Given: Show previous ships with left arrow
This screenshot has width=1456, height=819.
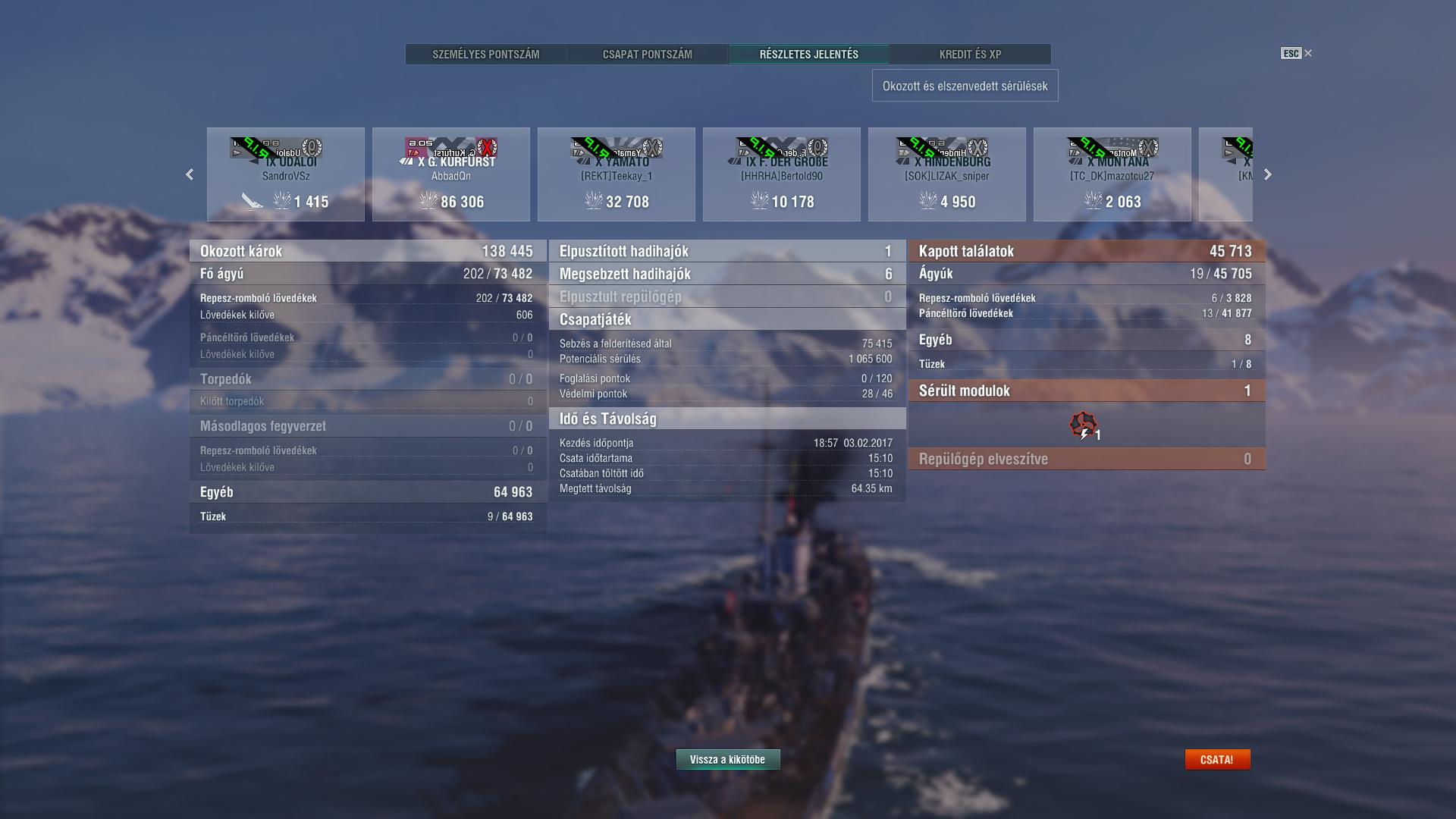Looking at the screenshot, I should 190,174.
